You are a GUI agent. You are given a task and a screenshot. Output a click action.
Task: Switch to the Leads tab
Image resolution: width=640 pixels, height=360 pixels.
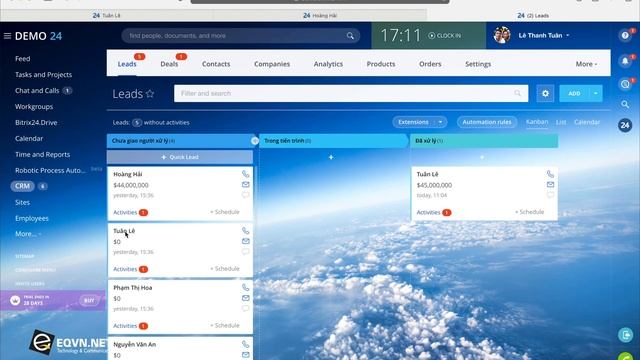point(127,64)
